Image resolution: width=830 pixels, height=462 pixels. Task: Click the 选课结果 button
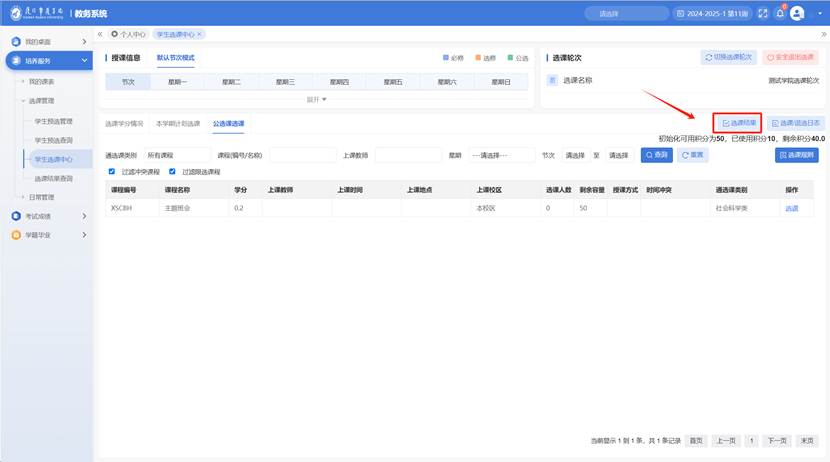tap(739, 122)
